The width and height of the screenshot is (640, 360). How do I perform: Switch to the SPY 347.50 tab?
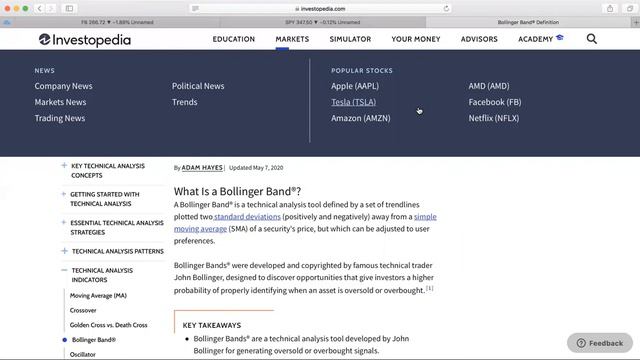click(322, 22)
